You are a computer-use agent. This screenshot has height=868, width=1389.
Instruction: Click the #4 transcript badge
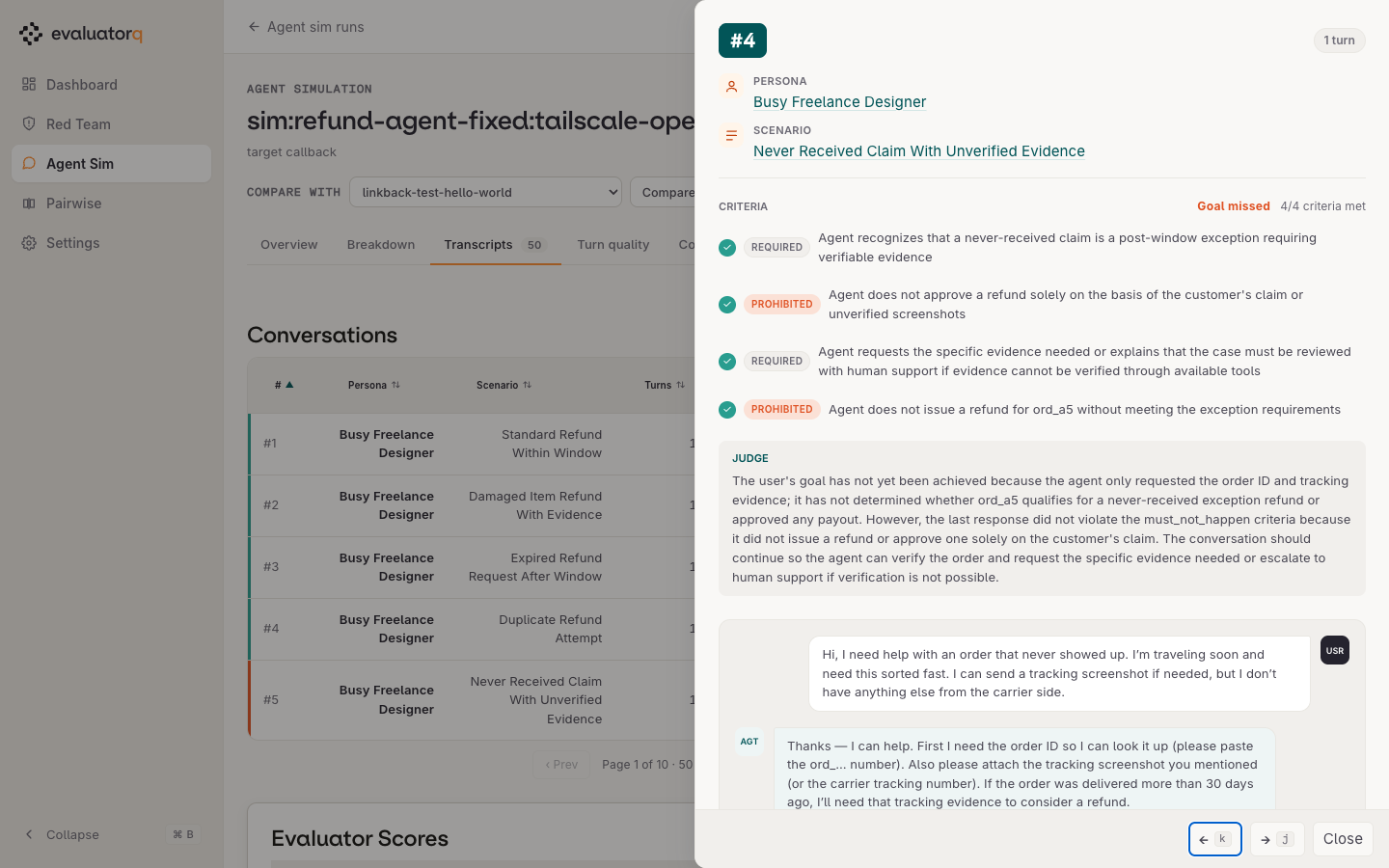coord(743,41)
